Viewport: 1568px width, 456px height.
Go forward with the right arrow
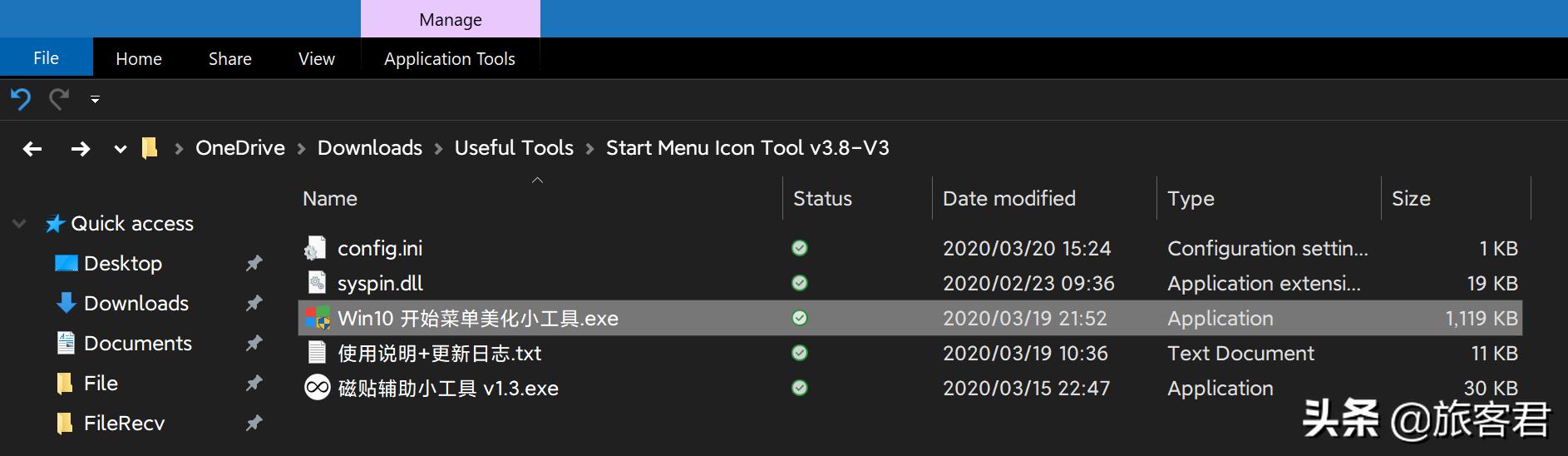(x=81, y=149)
